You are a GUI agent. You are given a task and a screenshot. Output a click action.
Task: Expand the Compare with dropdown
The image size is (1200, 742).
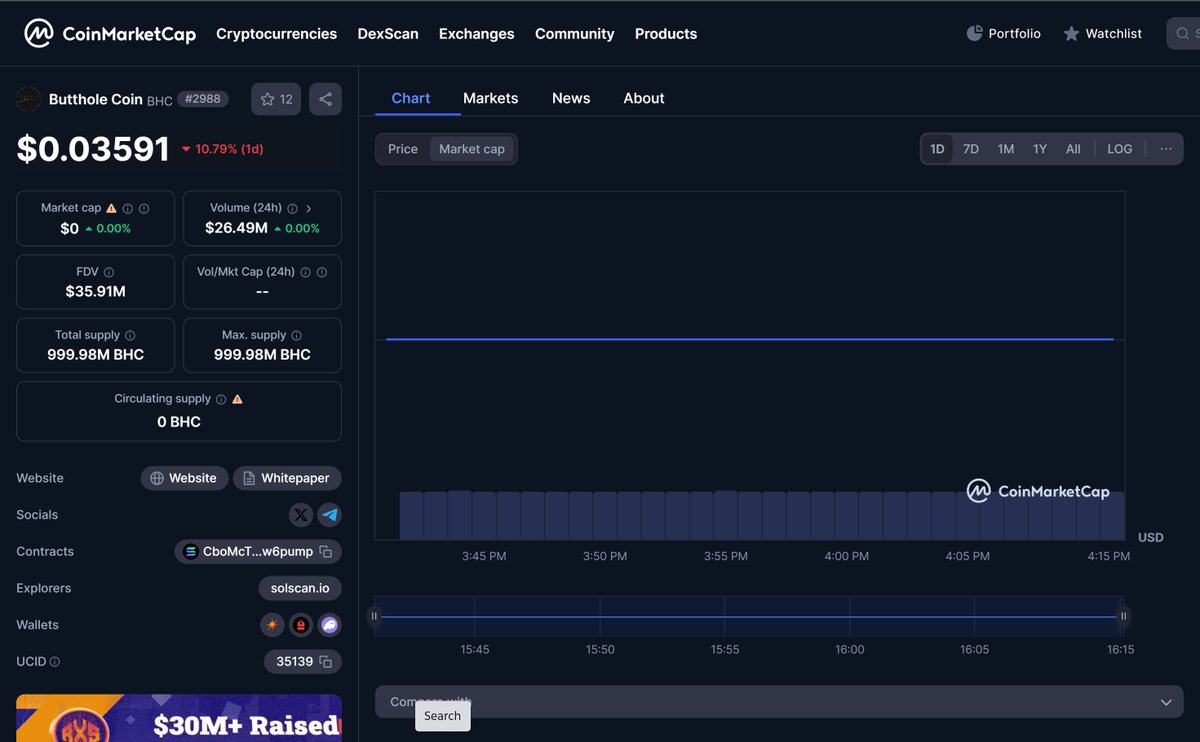click(x=779, y=702)
